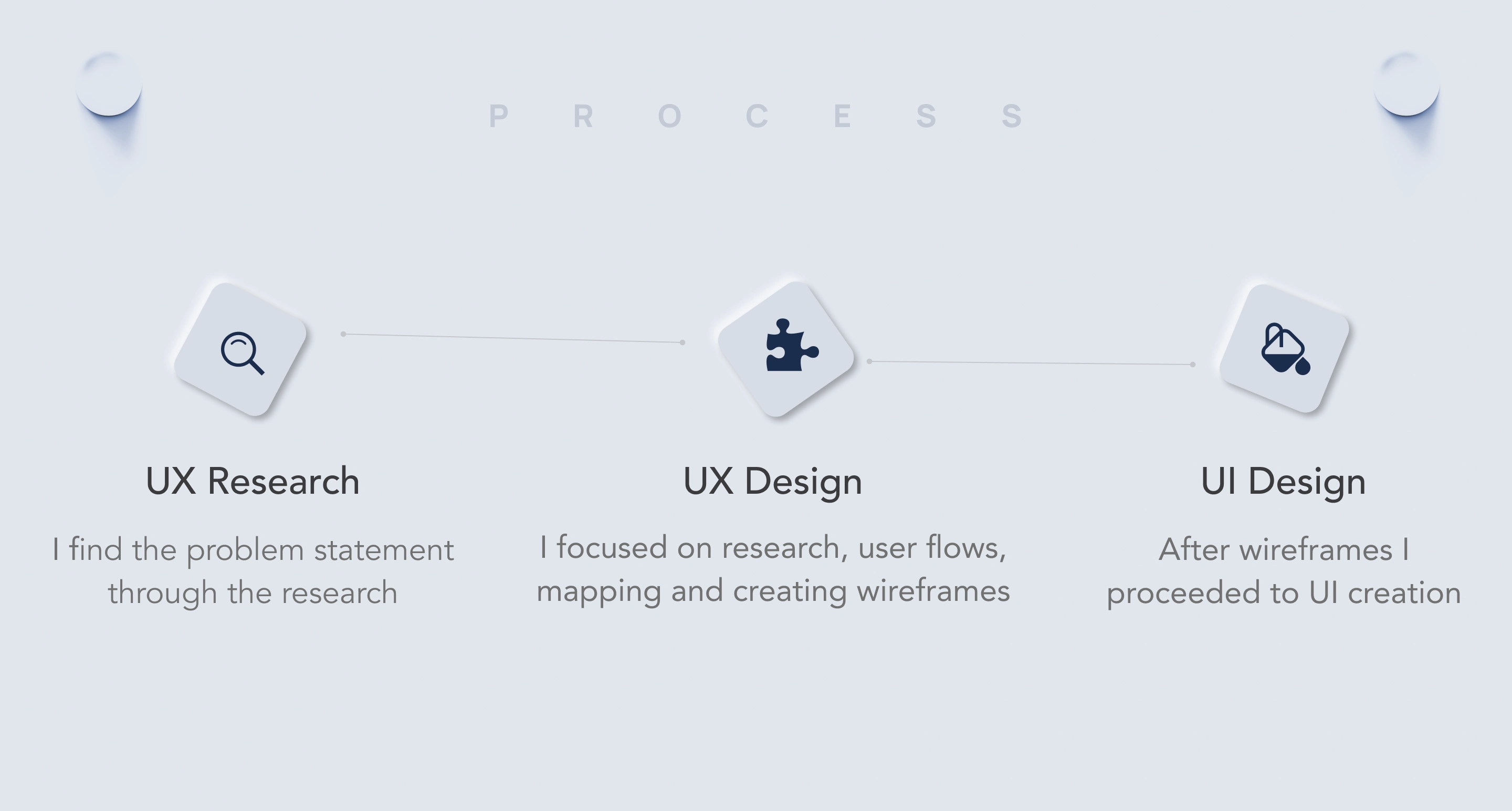This screenshot has width=1512, height=811.
Task: Select the UX Design heading
Action: click(772, 482)
